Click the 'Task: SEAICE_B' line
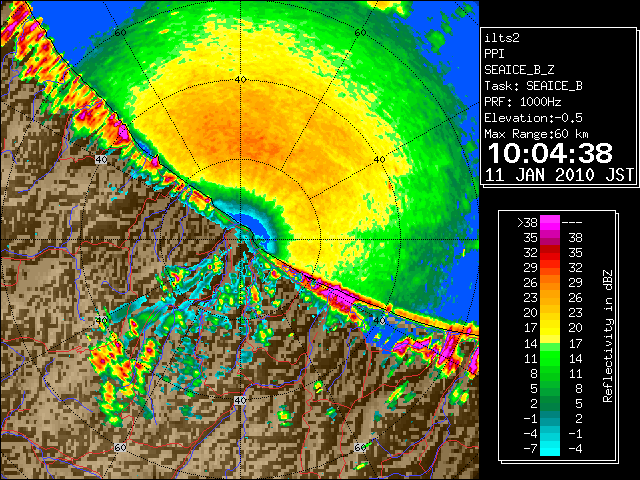Viewport: 640px width, 480px height. pyautogui.click(x=533, y=86)
